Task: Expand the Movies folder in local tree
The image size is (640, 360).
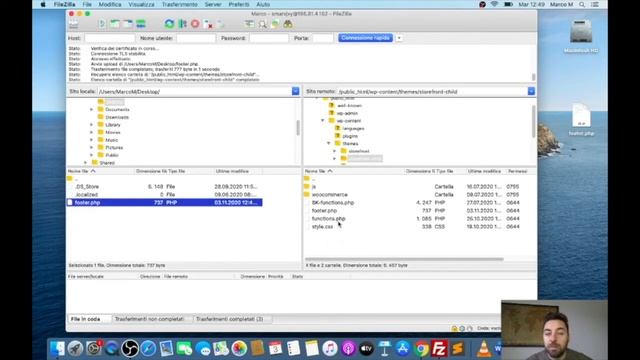Action: pos(91,133)
